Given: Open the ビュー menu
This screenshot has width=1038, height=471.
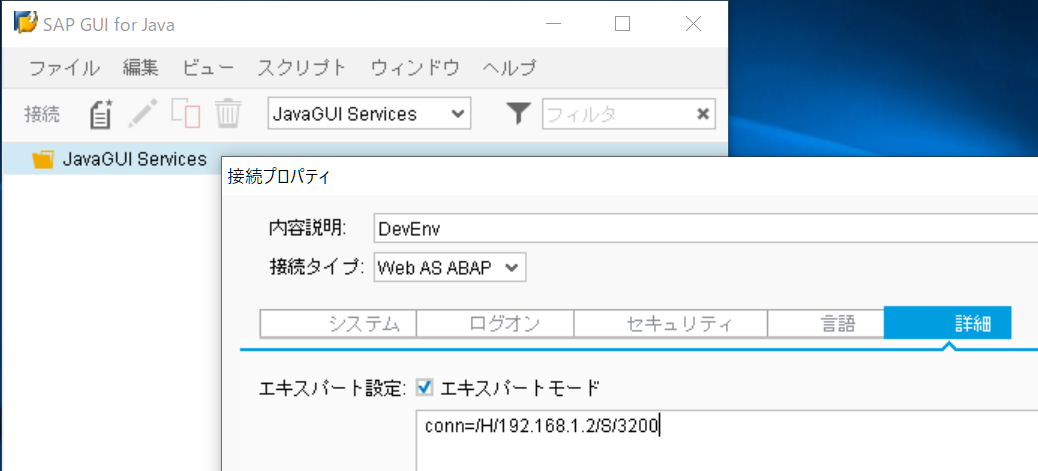Looking at the screenshot, I should point(209,68).
